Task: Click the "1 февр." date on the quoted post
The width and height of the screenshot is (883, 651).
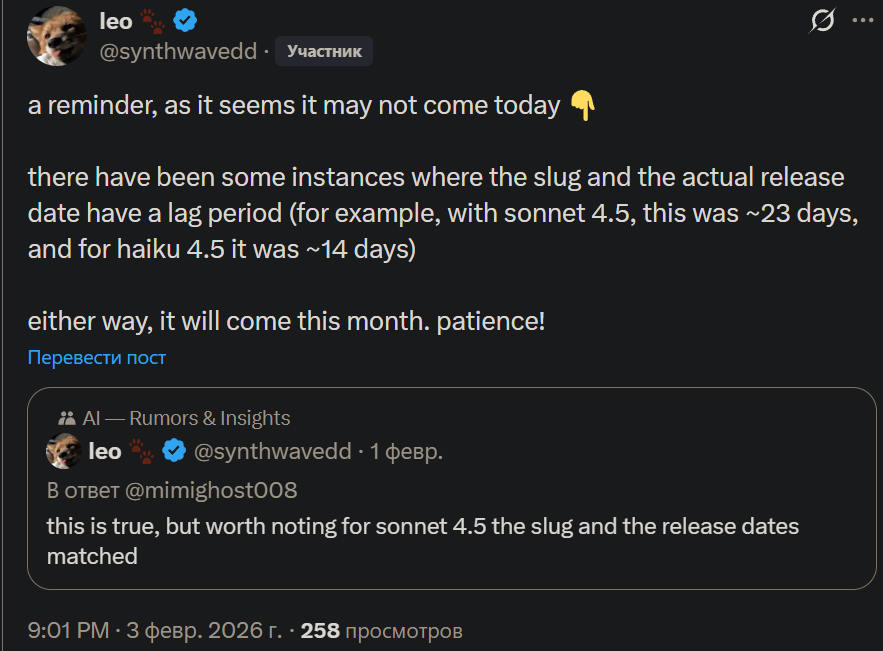Action: coord(406,451)
